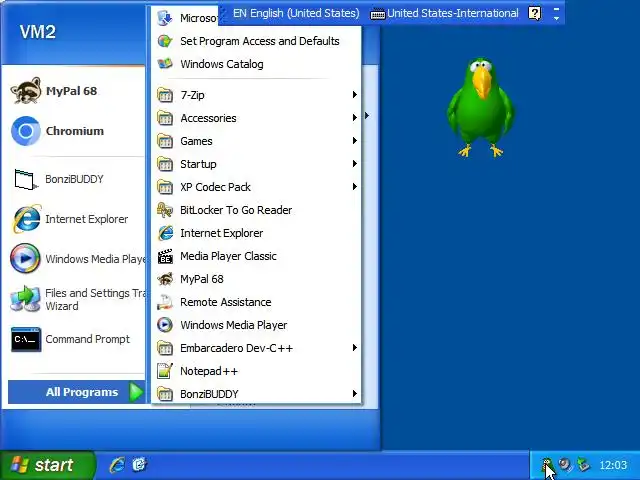The image size is (640, 480).
Task: Launch Command Prompt icon
Action: click(x=26, y=339)
